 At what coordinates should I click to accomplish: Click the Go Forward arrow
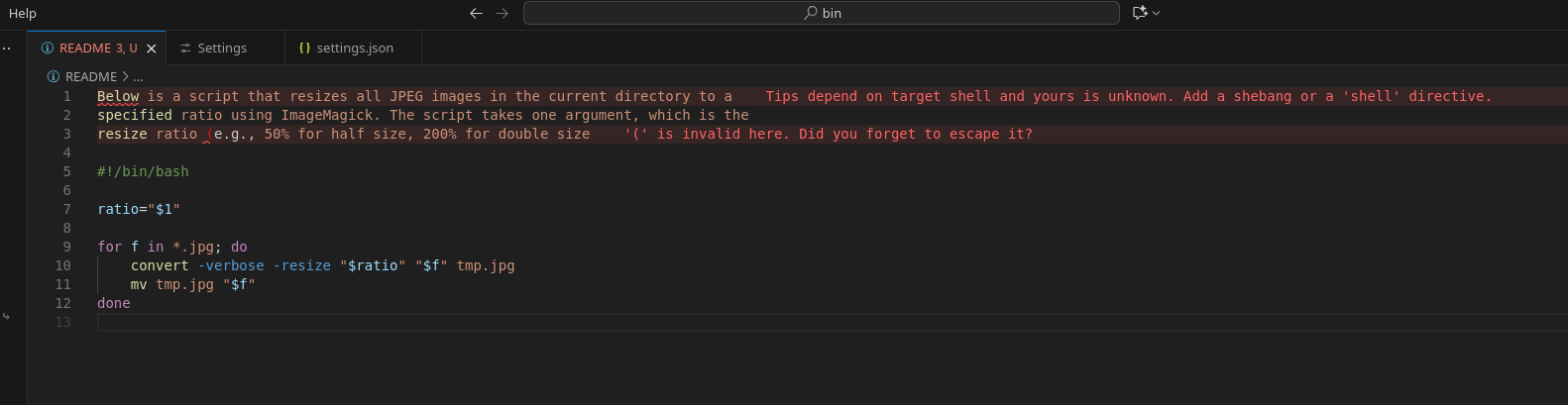502,13
